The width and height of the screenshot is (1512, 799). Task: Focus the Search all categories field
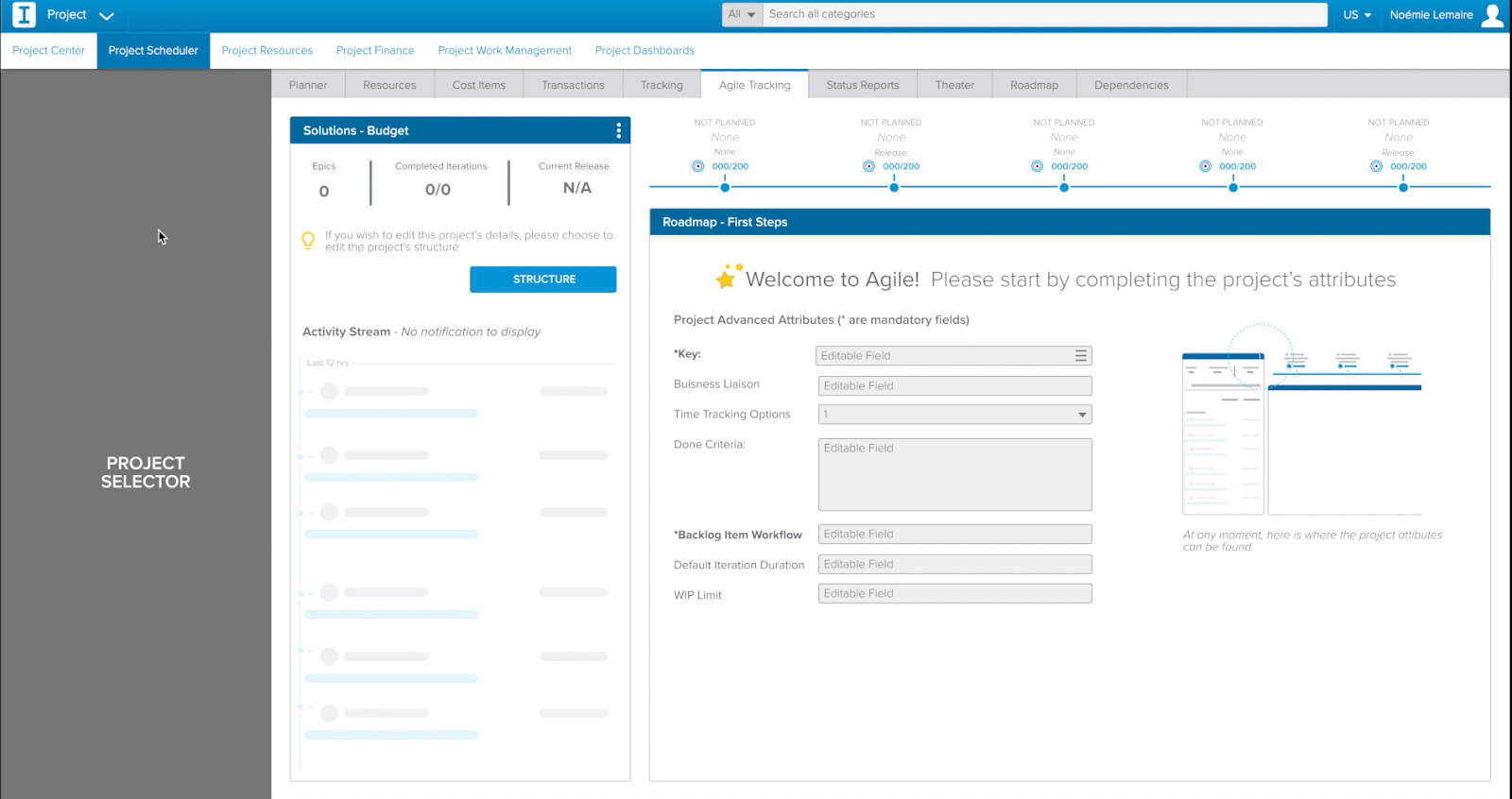coord(1044,14)
